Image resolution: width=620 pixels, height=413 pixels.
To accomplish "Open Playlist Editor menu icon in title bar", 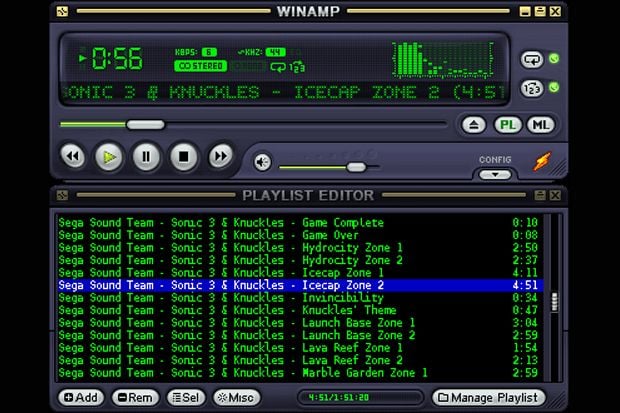I will pyautogui.click(x=62, y=195).
